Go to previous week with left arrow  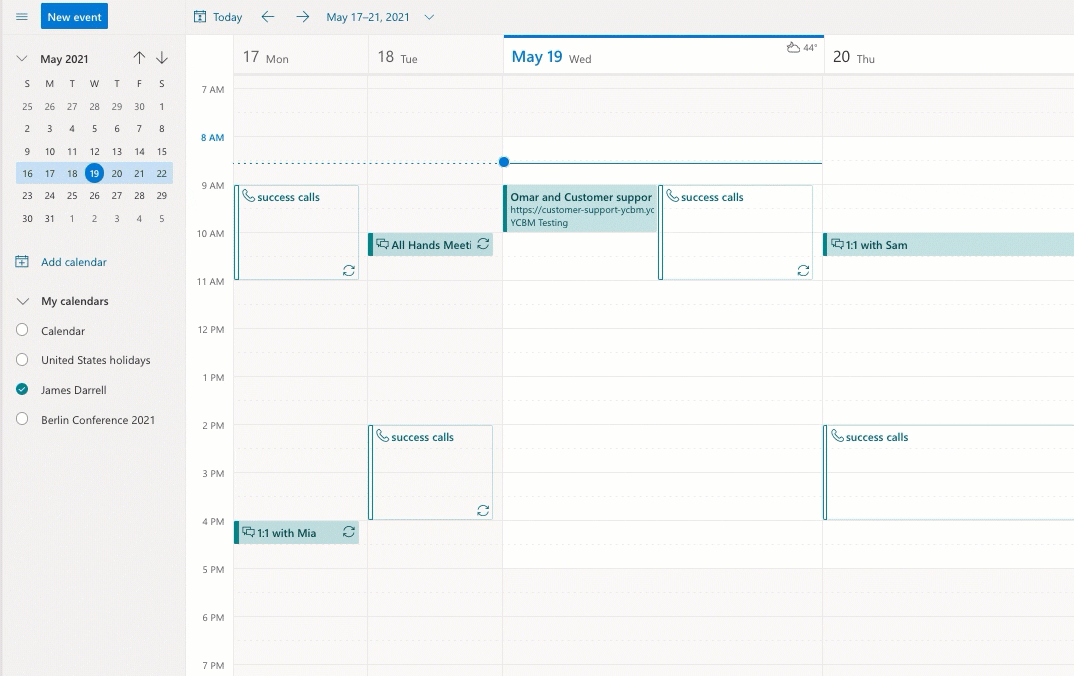[267, 17]
